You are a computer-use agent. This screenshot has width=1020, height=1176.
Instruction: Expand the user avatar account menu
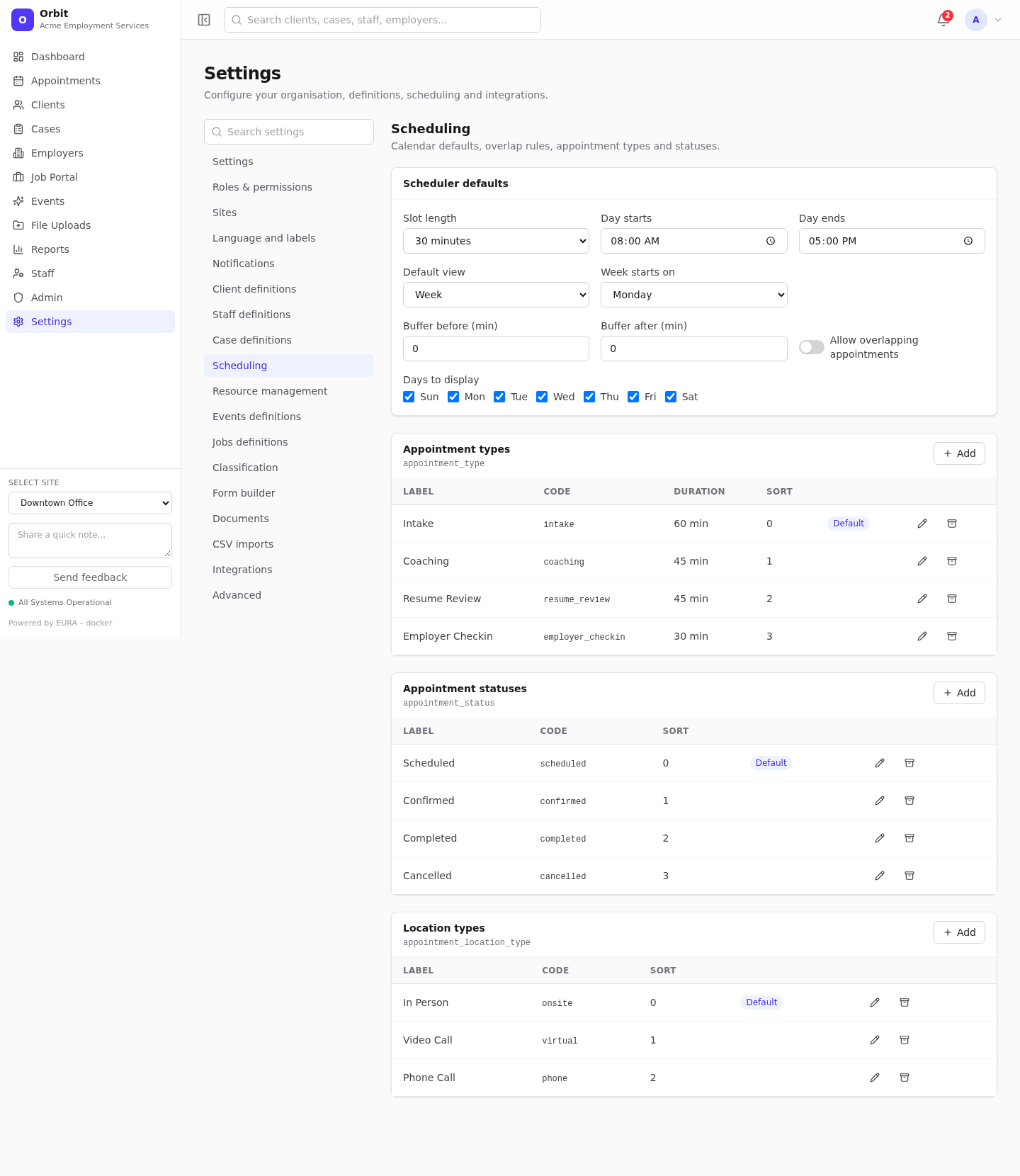pos(983,20)
